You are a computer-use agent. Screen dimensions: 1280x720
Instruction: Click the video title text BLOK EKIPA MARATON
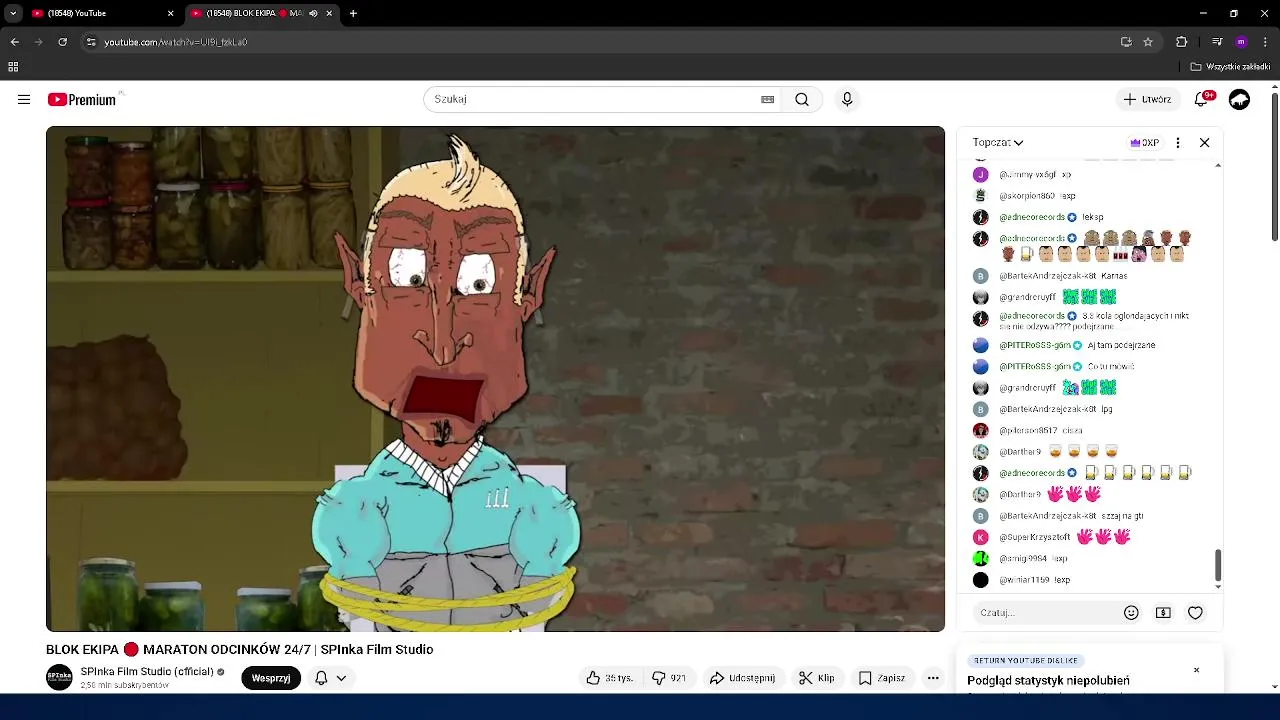[x=240, y=649]
